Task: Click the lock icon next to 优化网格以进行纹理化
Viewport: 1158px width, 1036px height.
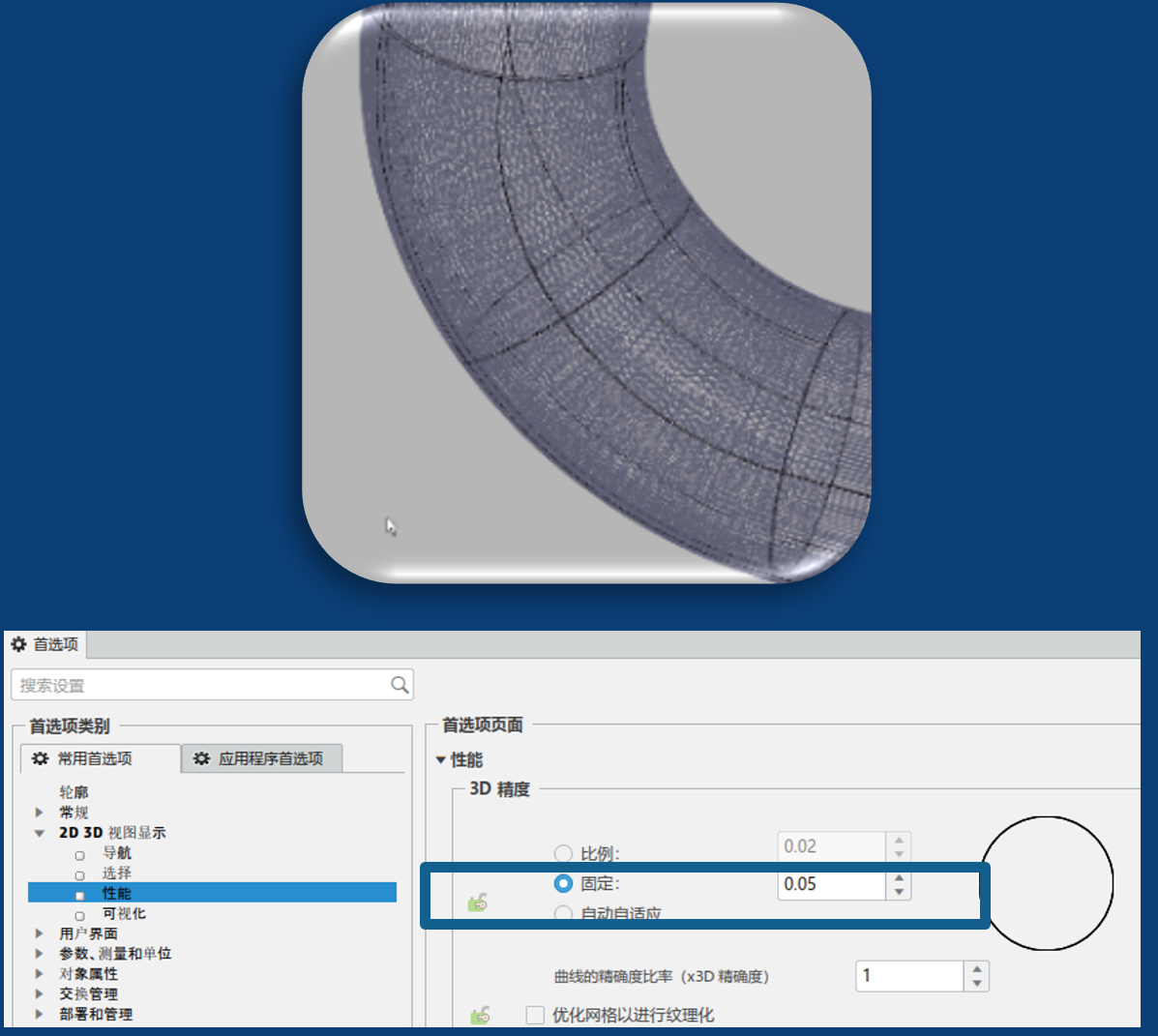Action: 480,1015
